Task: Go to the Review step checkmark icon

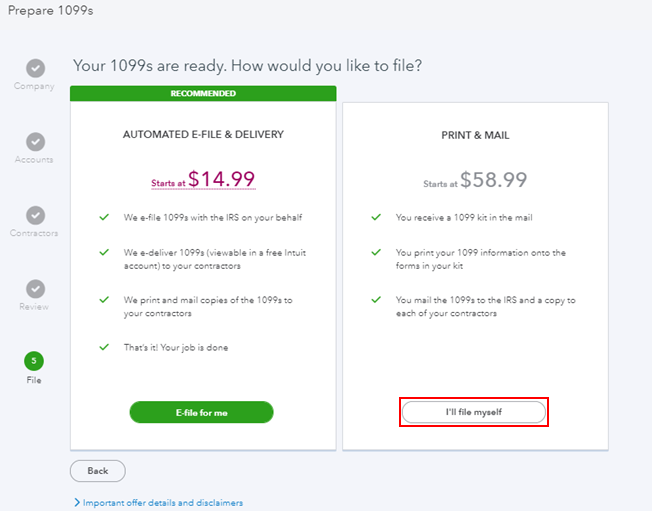Action: click(x=36, y=289)
